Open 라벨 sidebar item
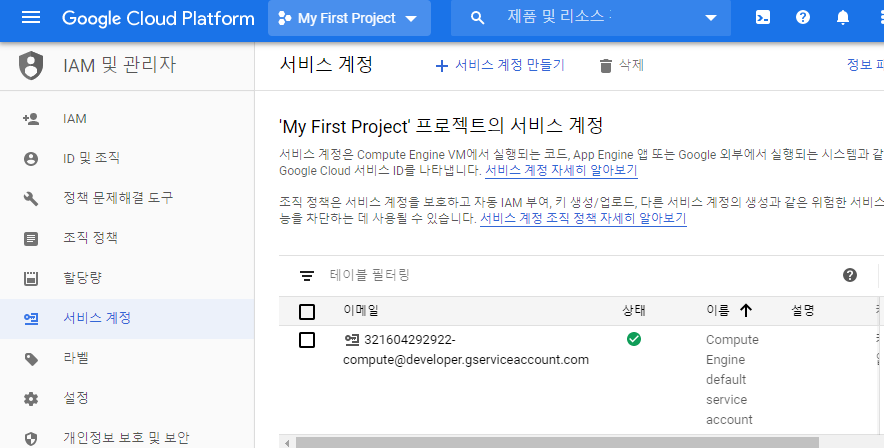This screenshot has height=448, width=884. pos(127,358)
